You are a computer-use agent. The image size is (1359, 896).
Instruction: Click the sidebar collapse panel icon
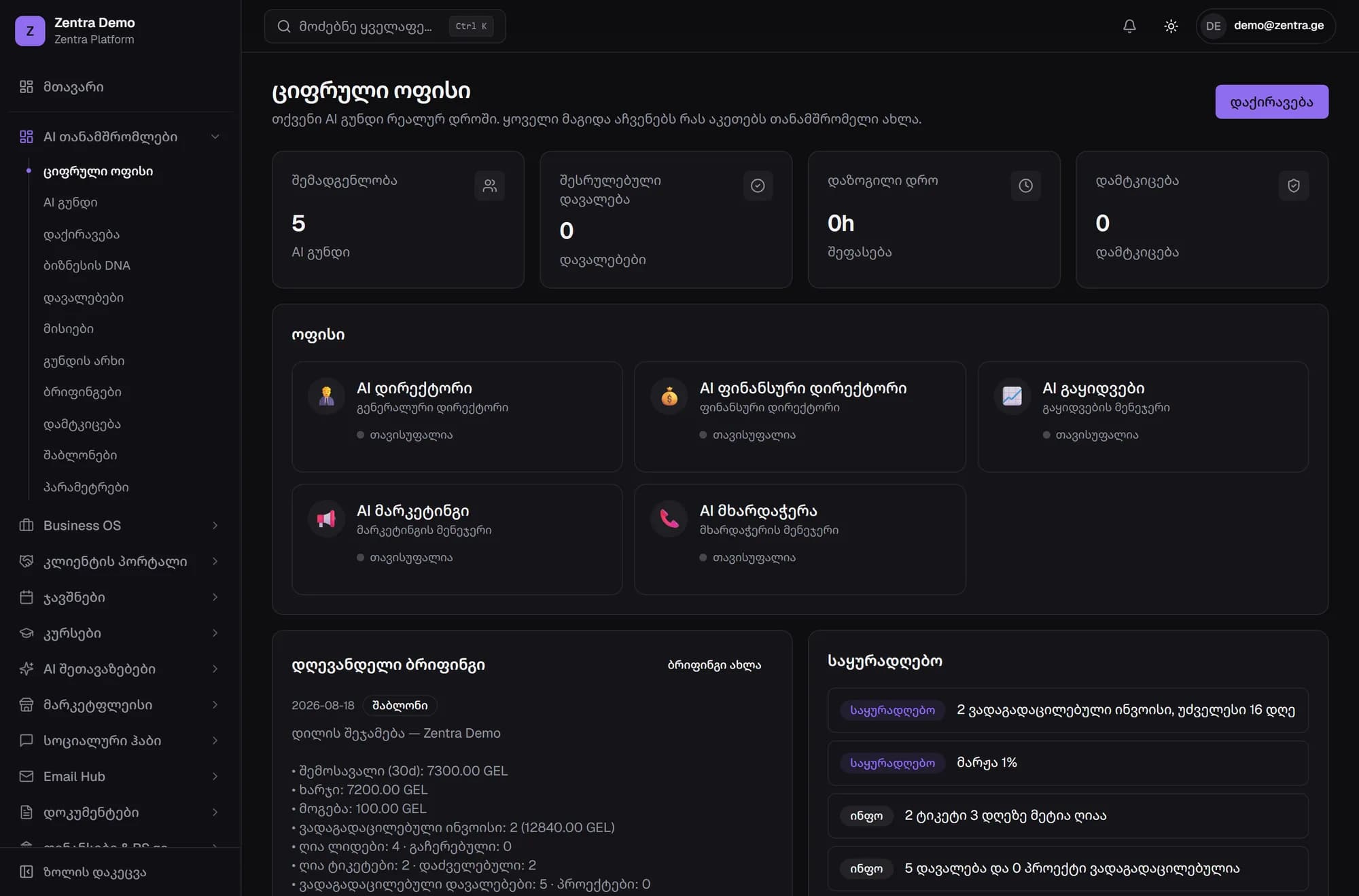[x=27, y=872]
